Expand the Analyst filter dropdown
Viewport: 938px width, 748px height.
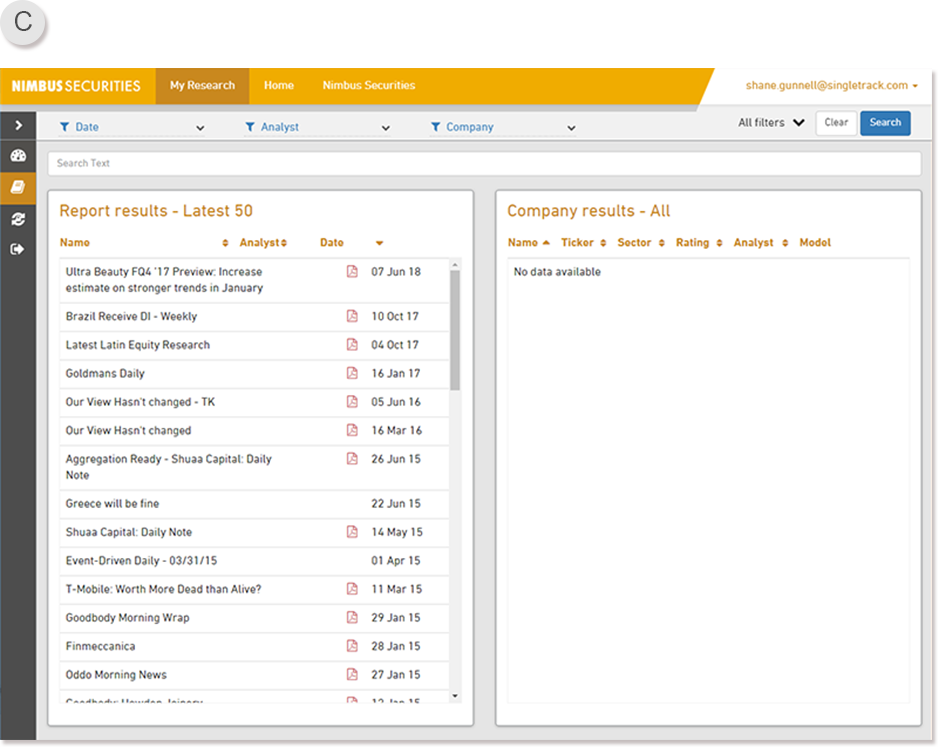[316, 127]
